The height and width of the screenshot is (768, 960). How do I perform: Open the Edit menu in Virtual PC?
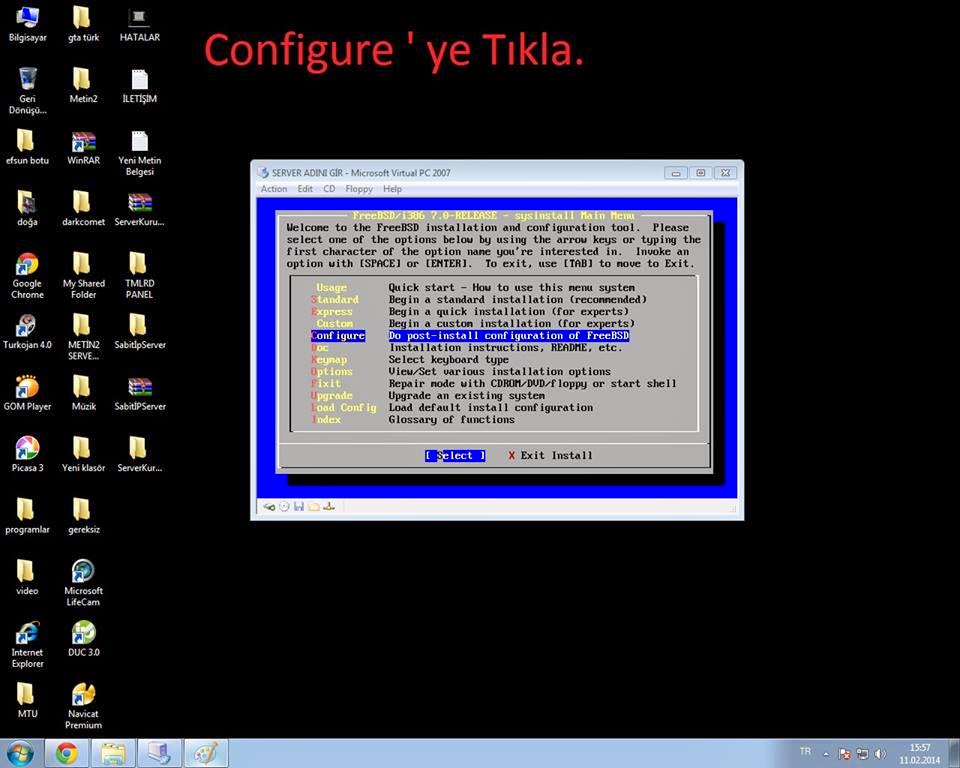point(305,189)
